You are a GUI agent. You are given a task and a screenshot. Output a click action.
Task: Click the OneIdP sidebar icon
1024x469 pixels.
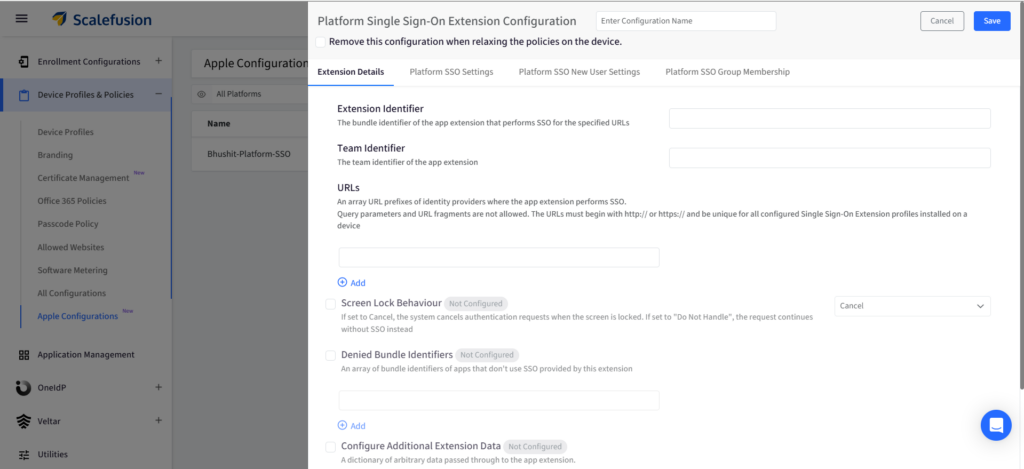23,387
